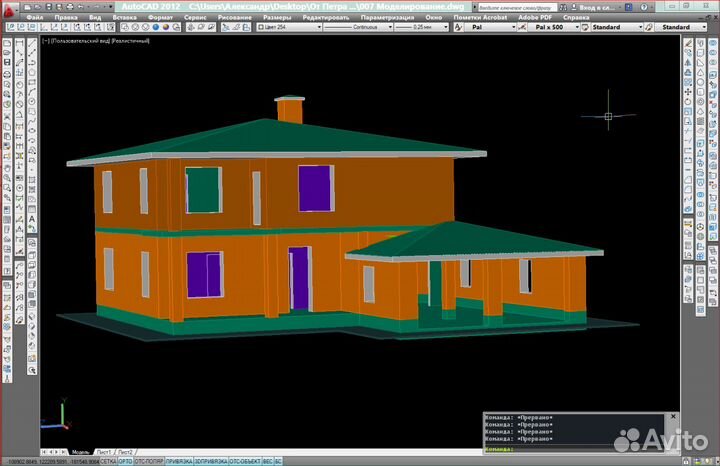The width and height of the screenshot is (720, 466).
Task: Open the Файл menu
Action: click(x=35, y=17)
